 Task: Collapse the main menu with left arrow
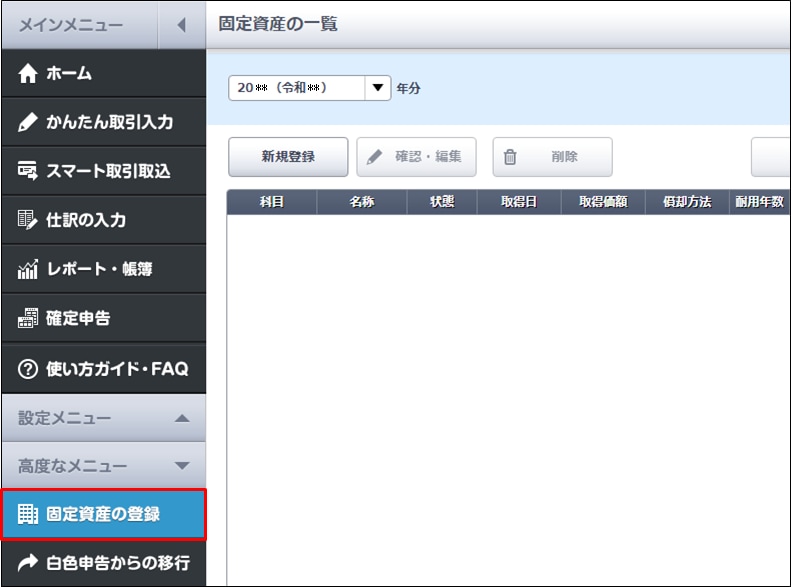tap(182, 25)
